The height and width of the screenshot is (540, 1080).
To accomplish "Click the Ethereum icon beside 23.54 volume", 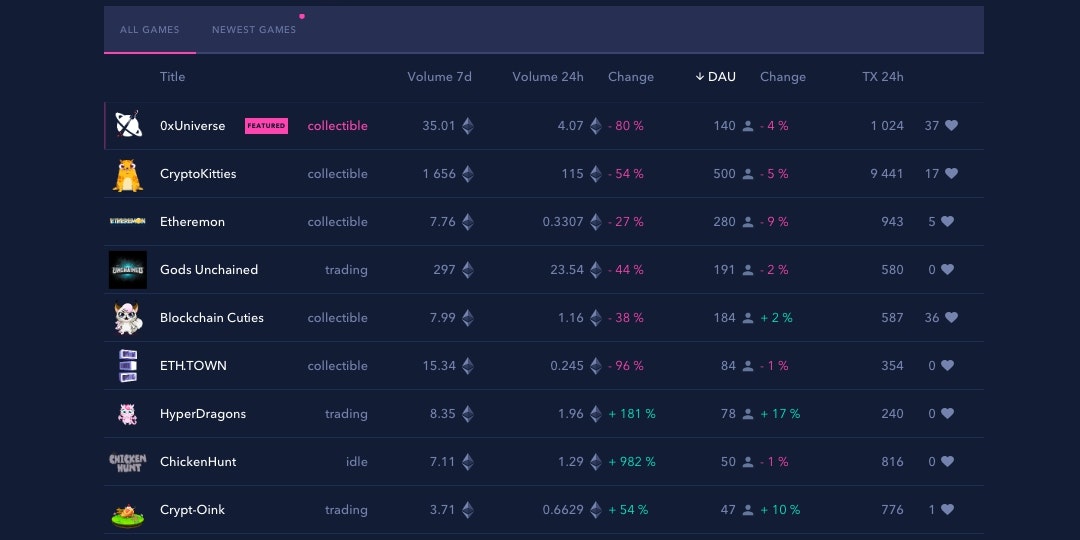I will (x=596, y=270).
